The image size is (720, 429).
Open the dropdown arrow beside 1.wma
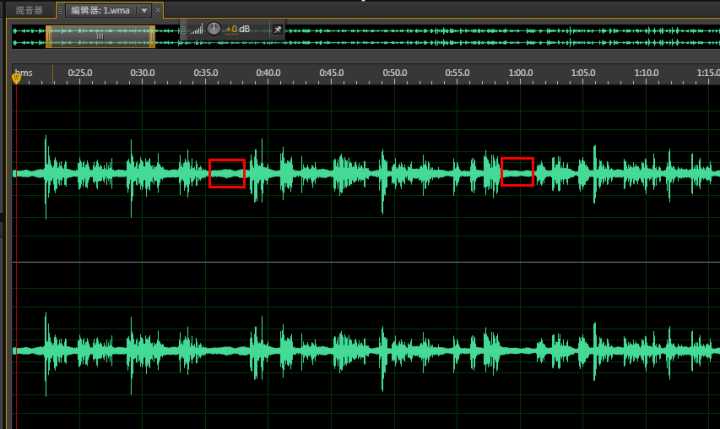click(x=144, y=10)
